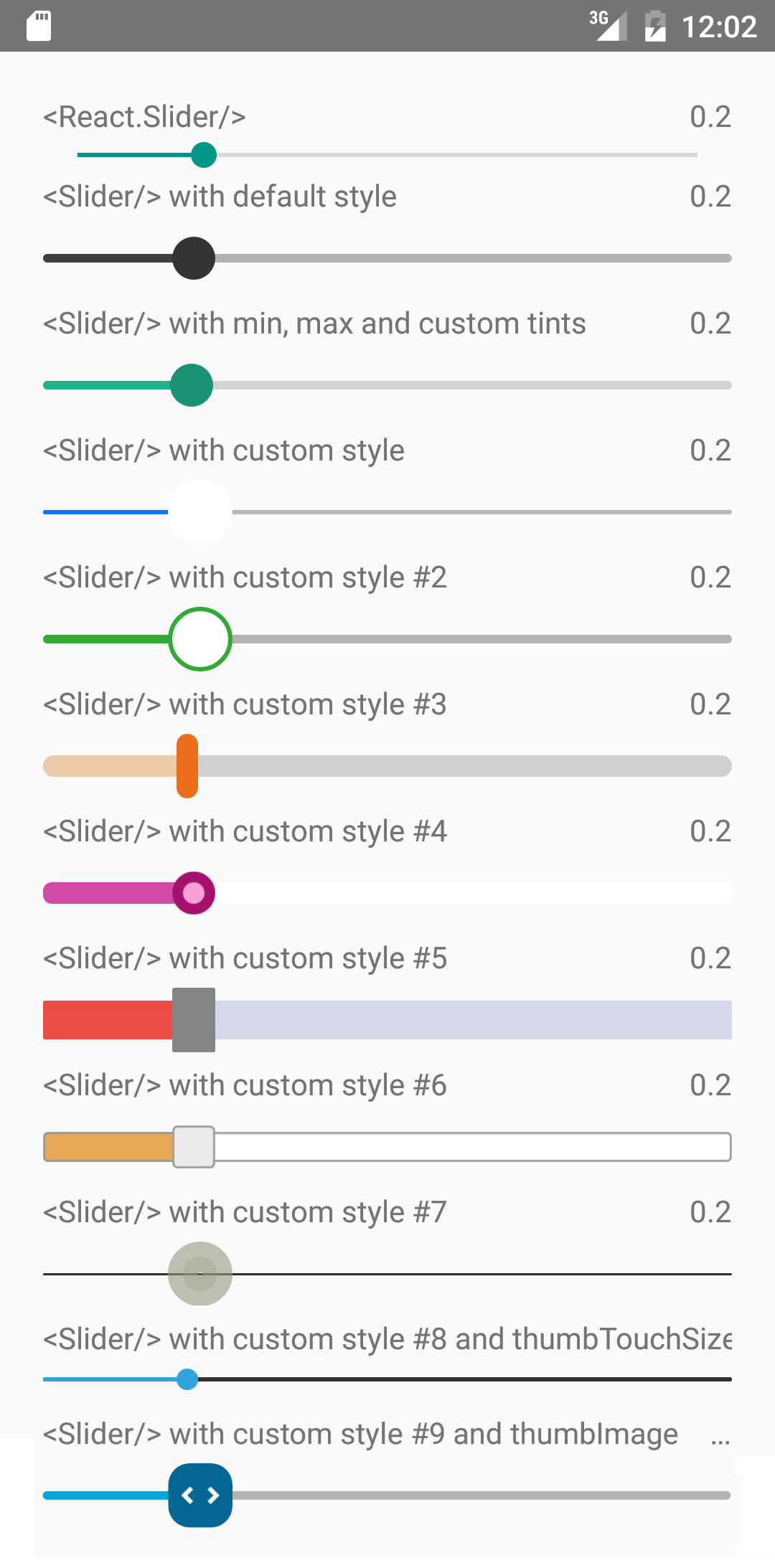The image size is (775, 1568).
Task: Select the teal min-max custom tints slider
Action: click(x=192, y=385)
